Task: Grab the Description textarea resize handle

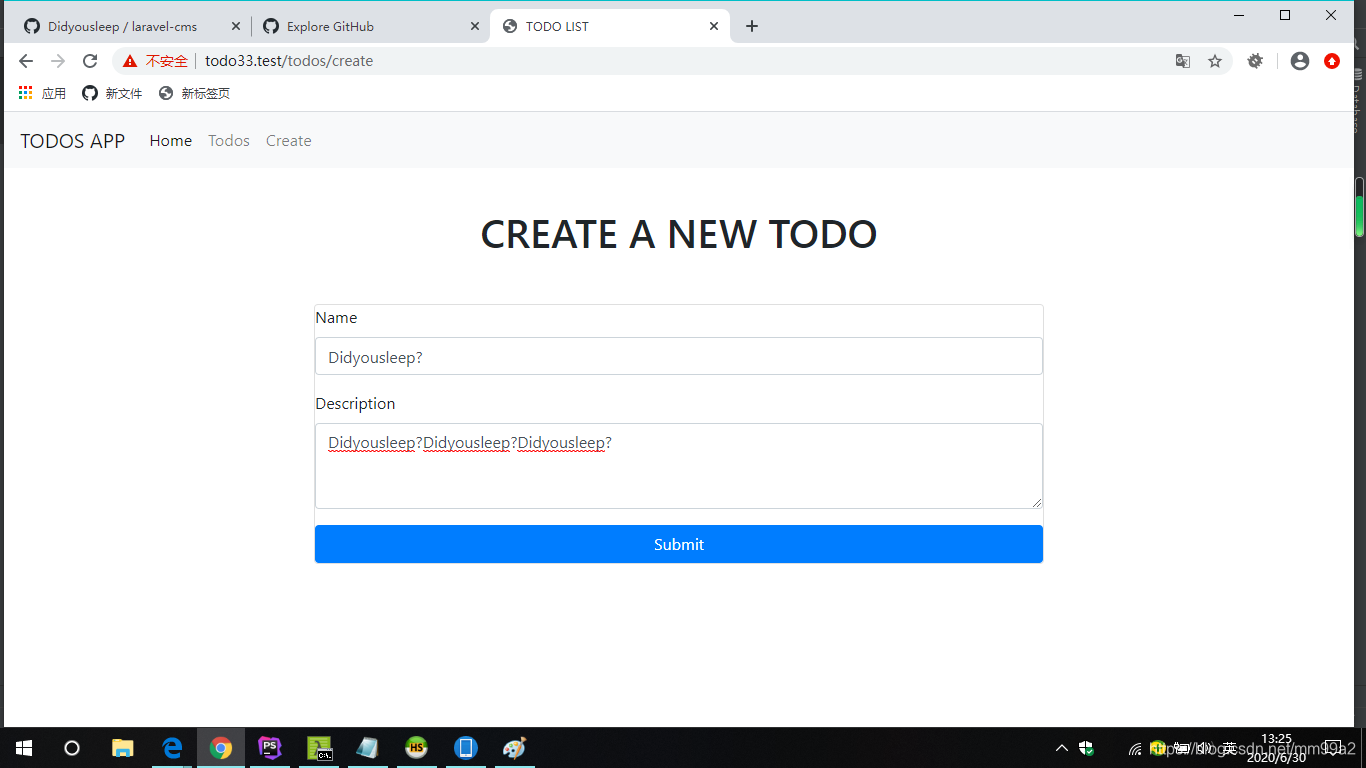Action: tap(1036, 503)
